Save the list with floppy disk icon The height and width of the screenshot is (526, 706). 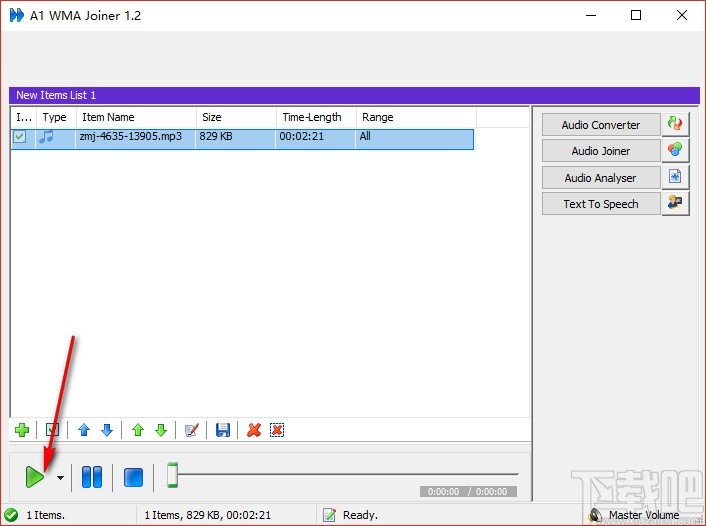point(223,430)
